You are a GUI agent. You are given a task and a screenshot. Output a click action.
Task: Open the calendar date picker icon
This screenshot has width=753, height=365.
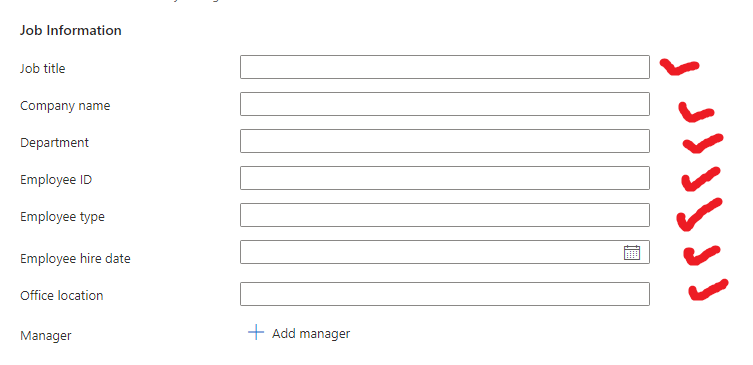[x=632, y=252]
